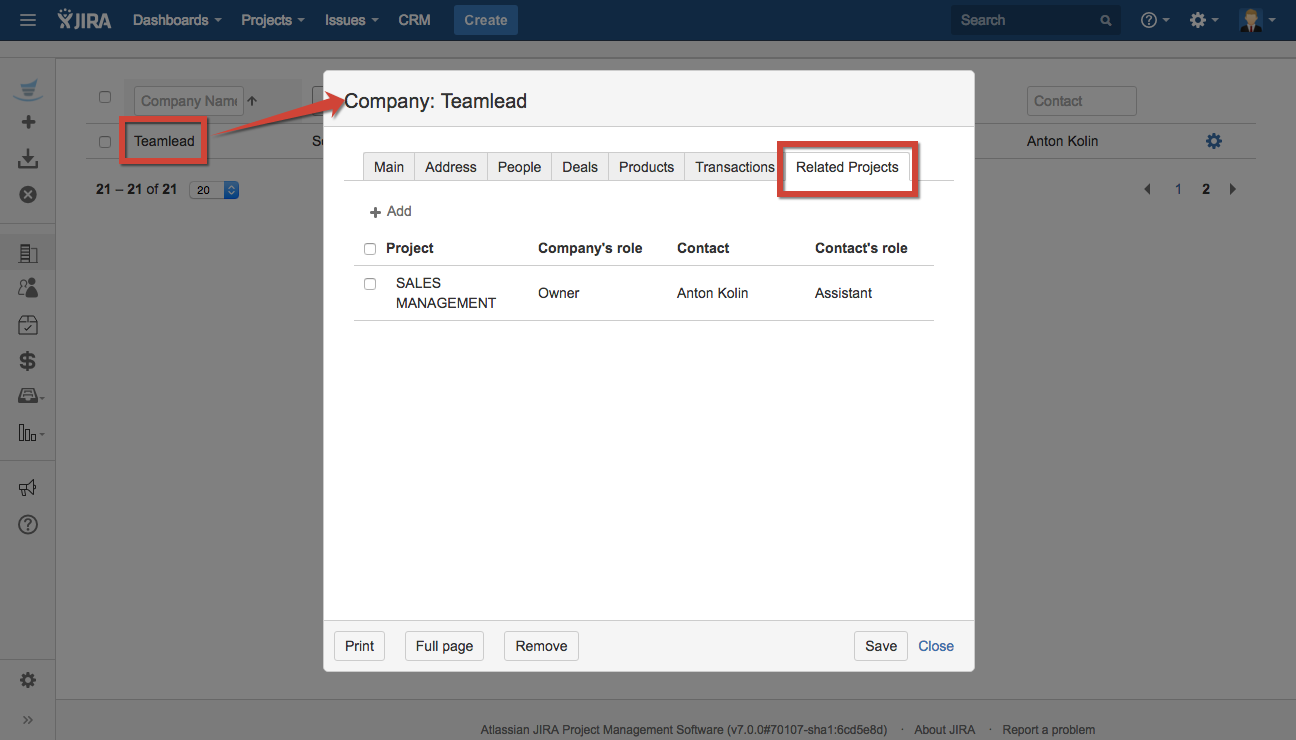Open the Contacts people icon in sidebar
The width and height of the screenshot is (1296, 740).
coord(28,288)
